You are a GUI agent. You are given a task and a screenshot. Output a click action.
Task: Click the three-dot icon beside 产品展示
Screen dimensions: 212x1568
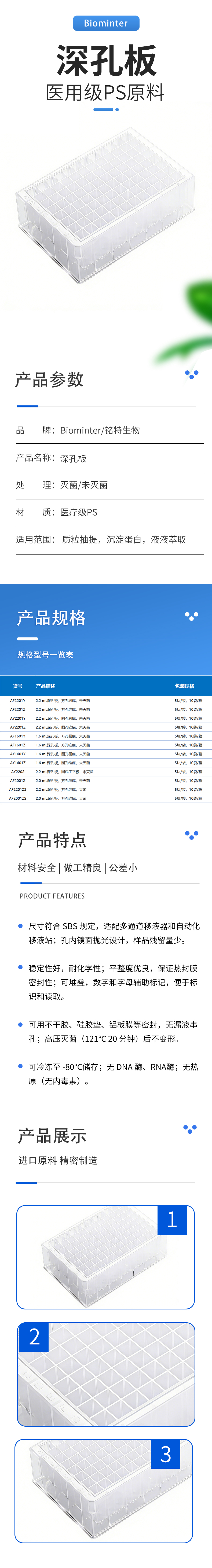(190, 1129)
